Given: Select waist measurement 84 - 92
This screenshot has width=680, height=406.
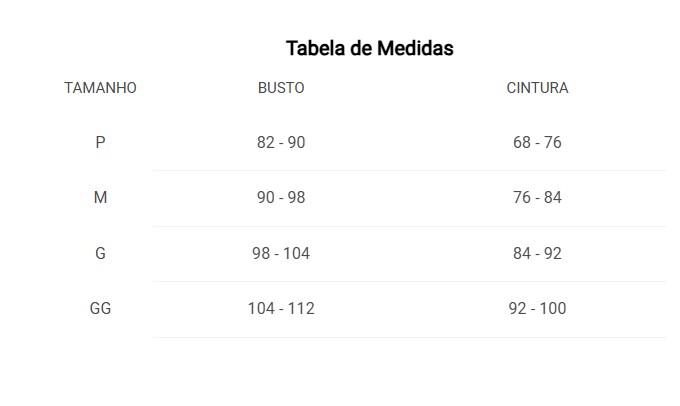Looking at the screenshot, I should pos(537,253).
